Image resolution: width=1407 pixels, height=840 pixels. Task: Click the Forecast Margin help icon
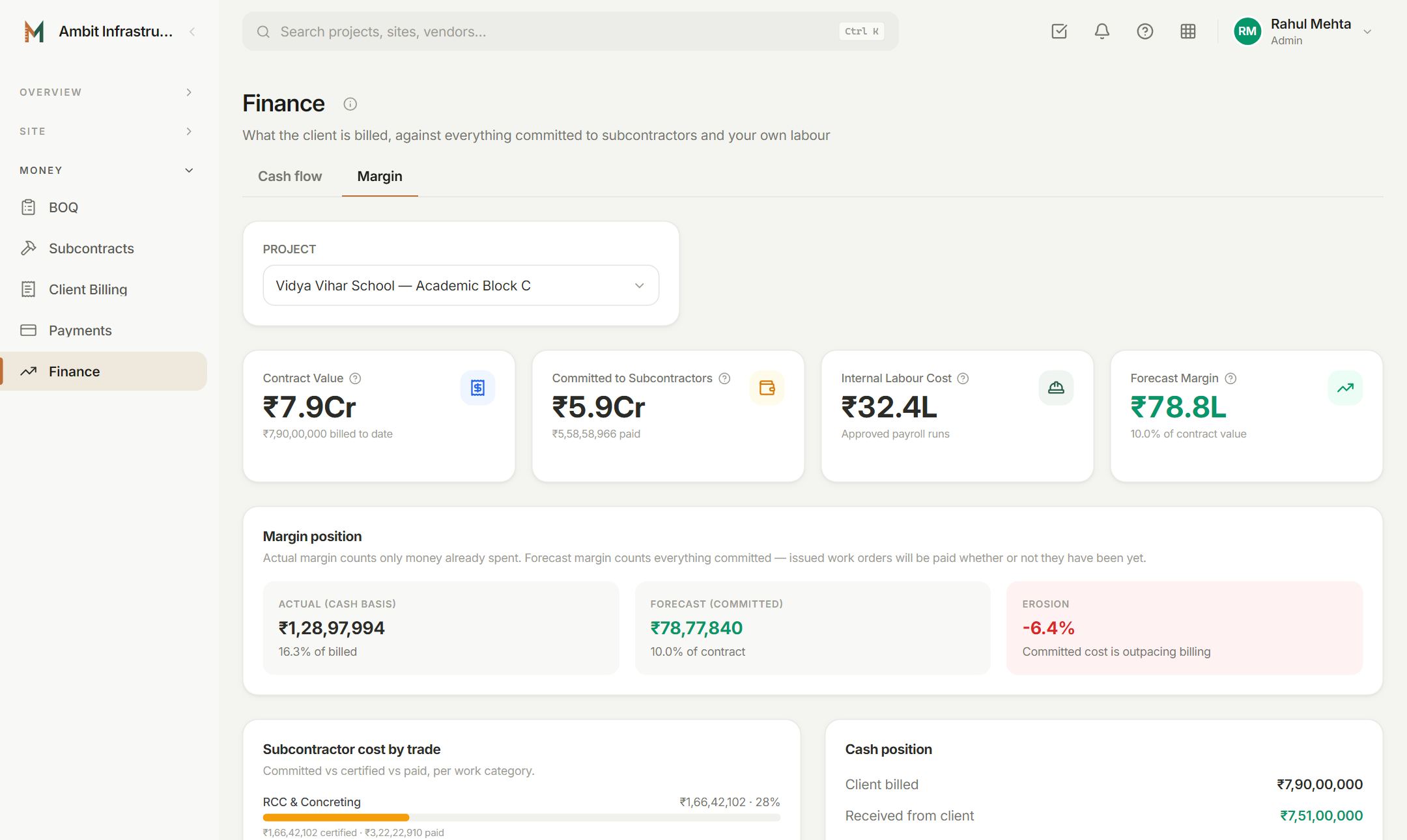pyautogui.click(x=1230, y=378)
